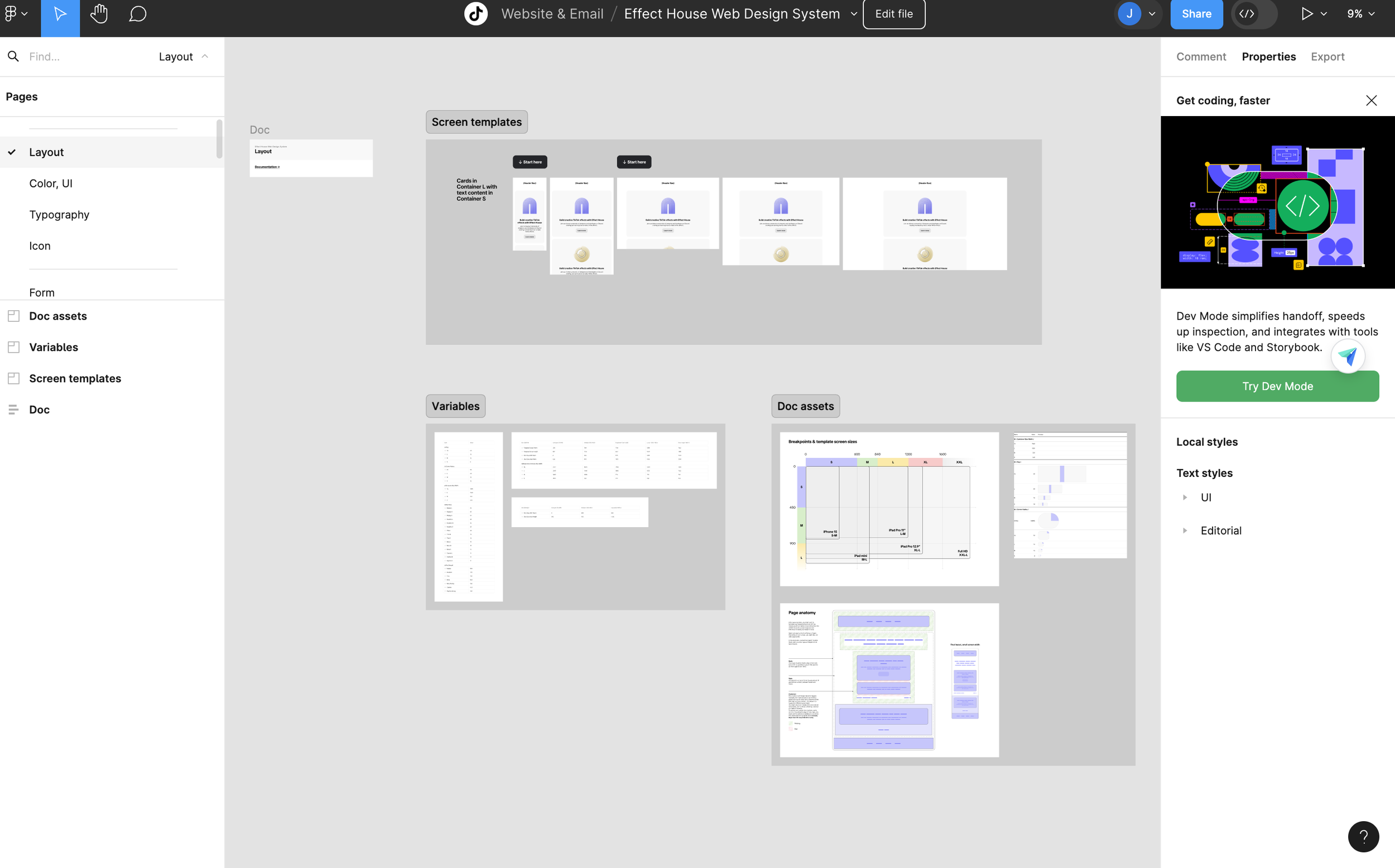Open the help question mark button
Viewport: 1395px width, 868px height.
click(x=1363, y=836)
